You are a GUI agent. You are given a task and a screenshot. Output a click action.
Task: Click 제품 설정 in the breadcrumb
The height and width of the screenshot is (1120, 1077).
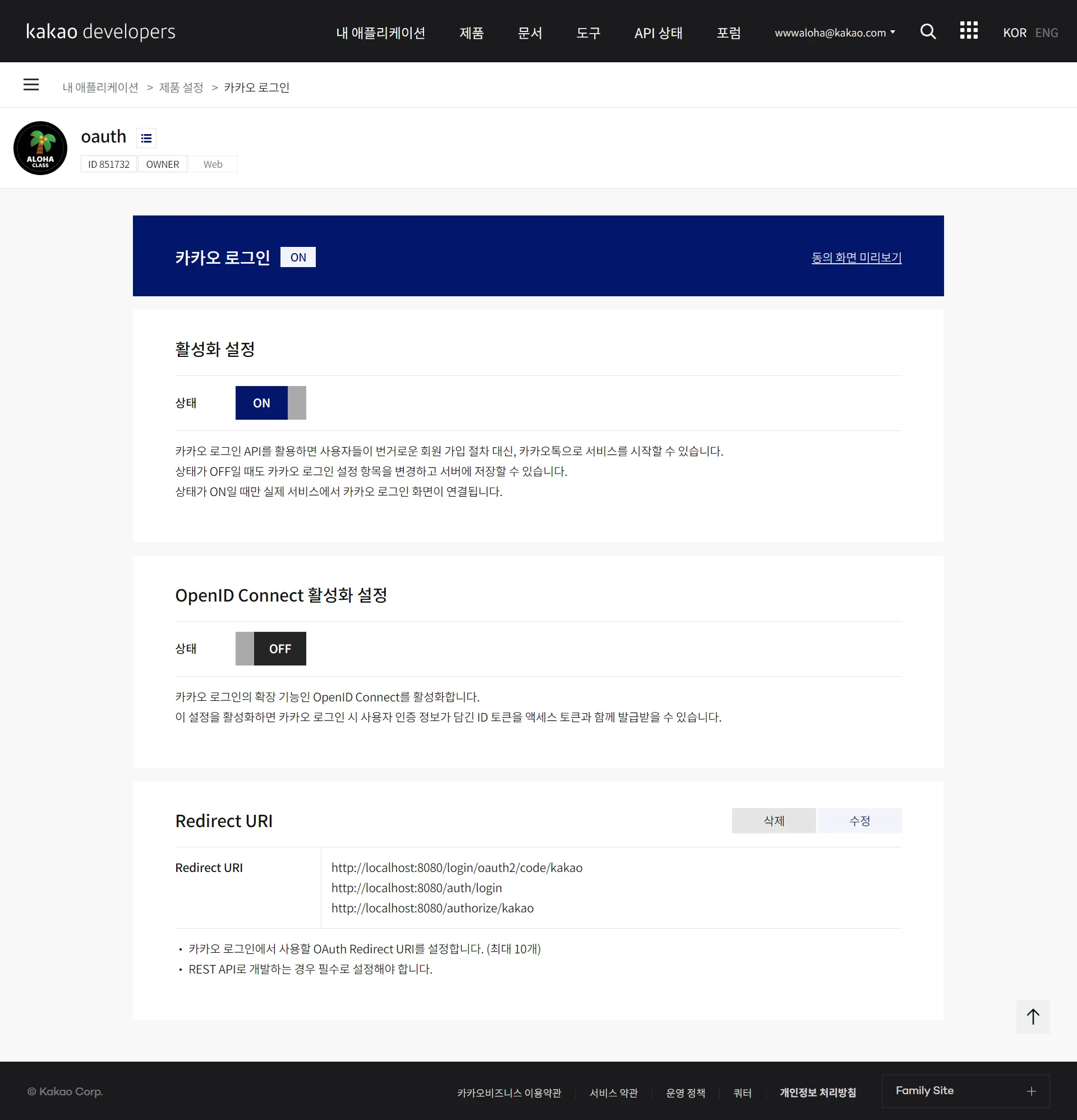(181, 88)
